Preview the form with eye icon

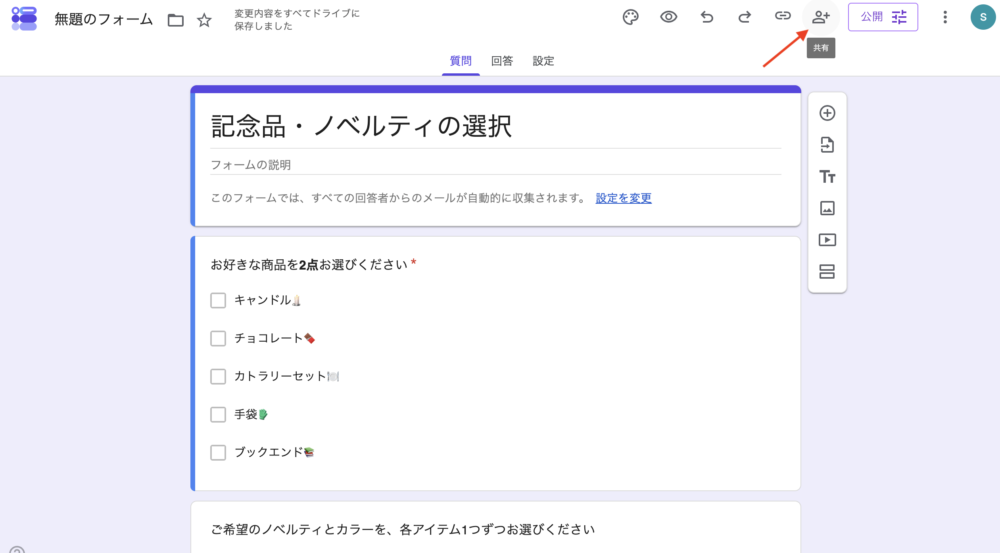pos(668,17)
